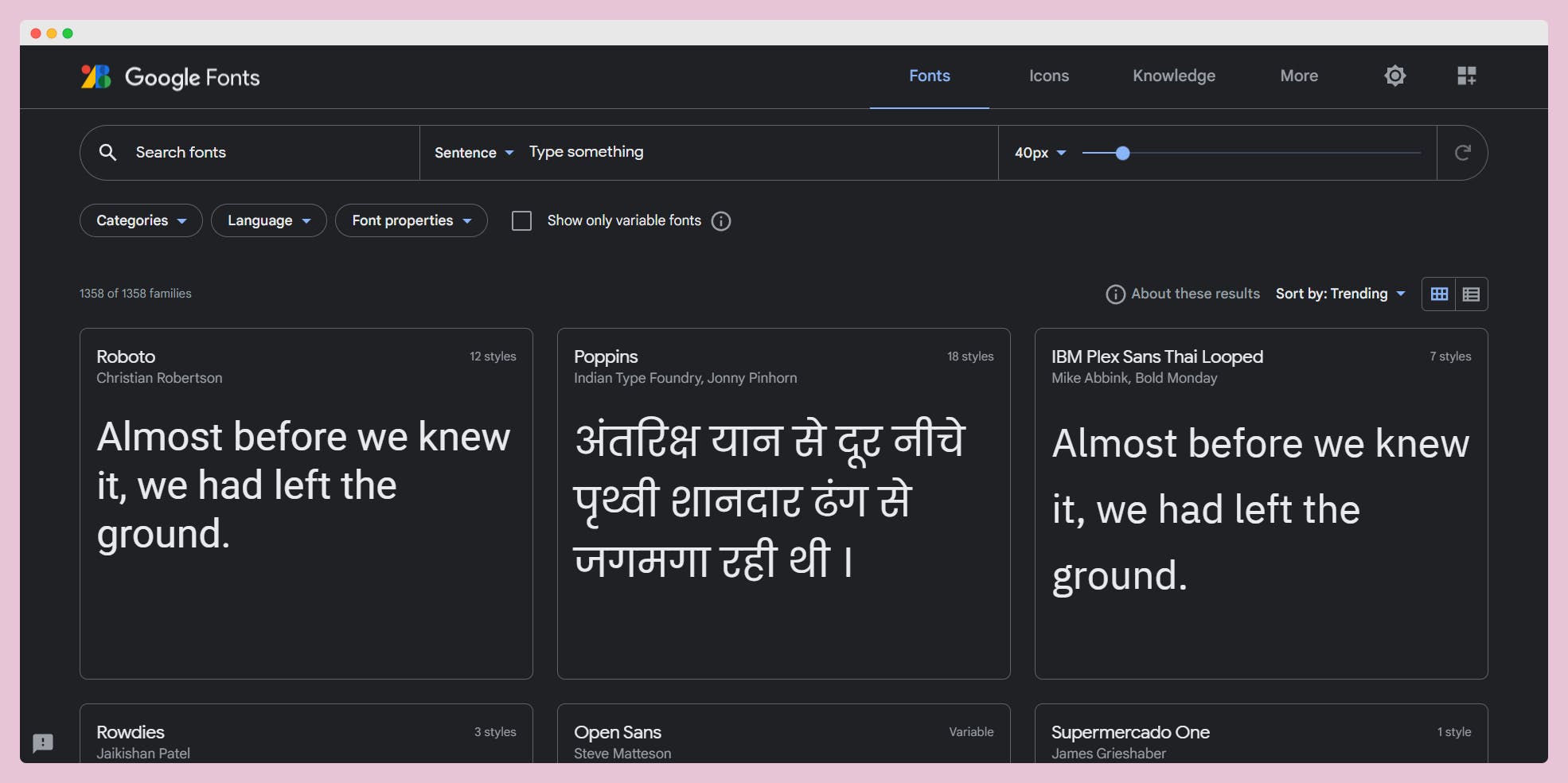1568x783 pixels.
Task: Click the IBM Plex Sans sample preview
Action: click(1261, 510)
